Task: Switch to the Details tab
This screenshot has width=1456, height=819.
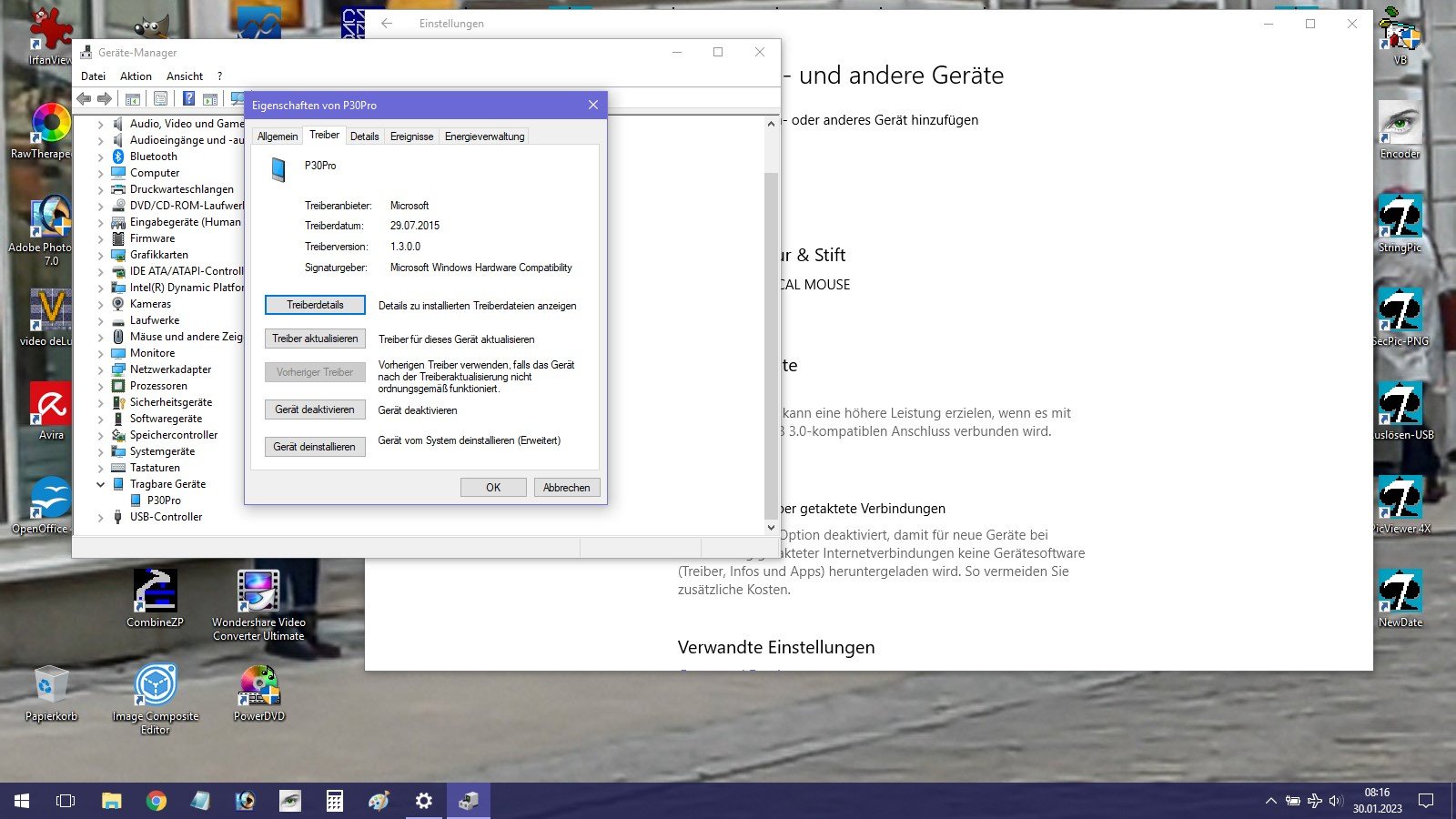Action: click(364, 136)
